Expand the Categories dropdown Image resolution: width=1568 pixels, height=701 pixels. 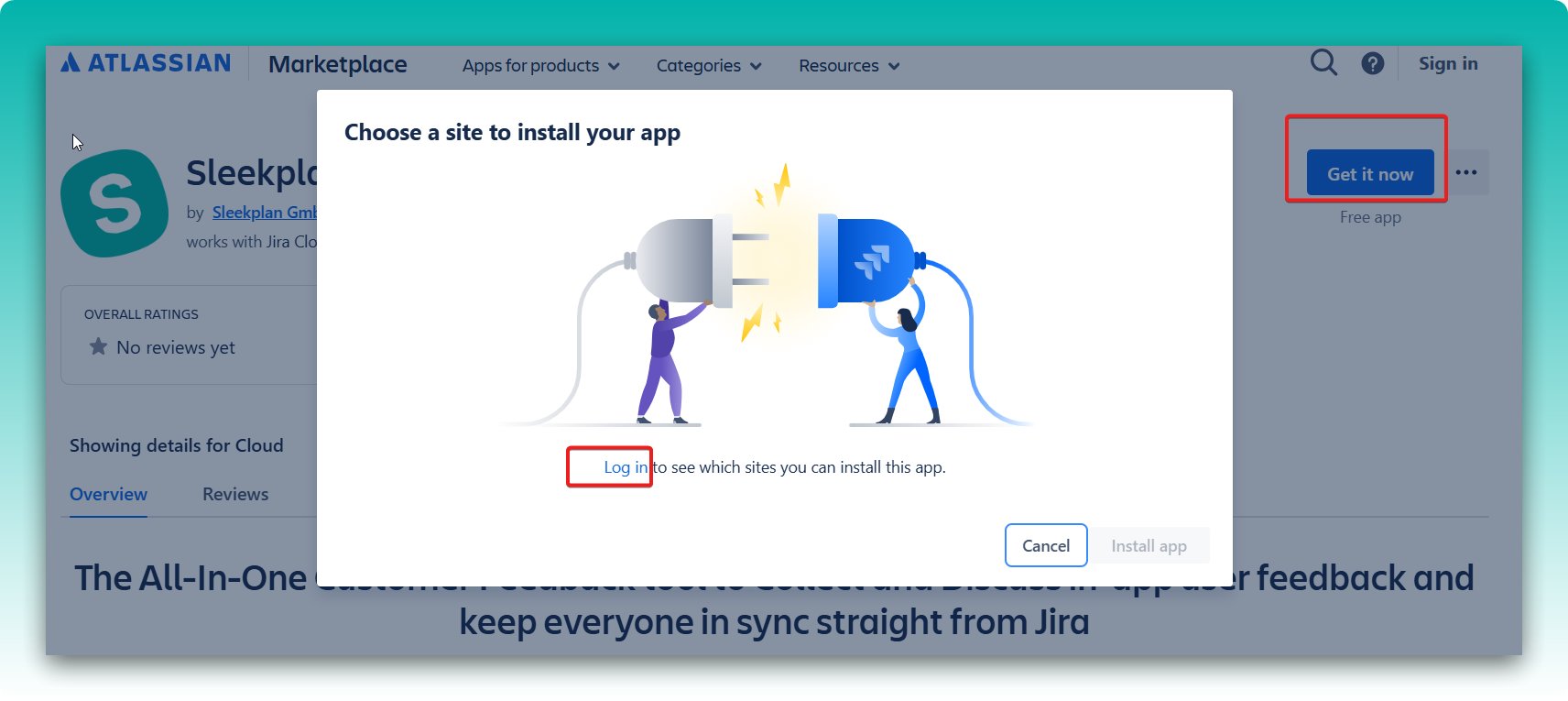click(x=709, y=66)
